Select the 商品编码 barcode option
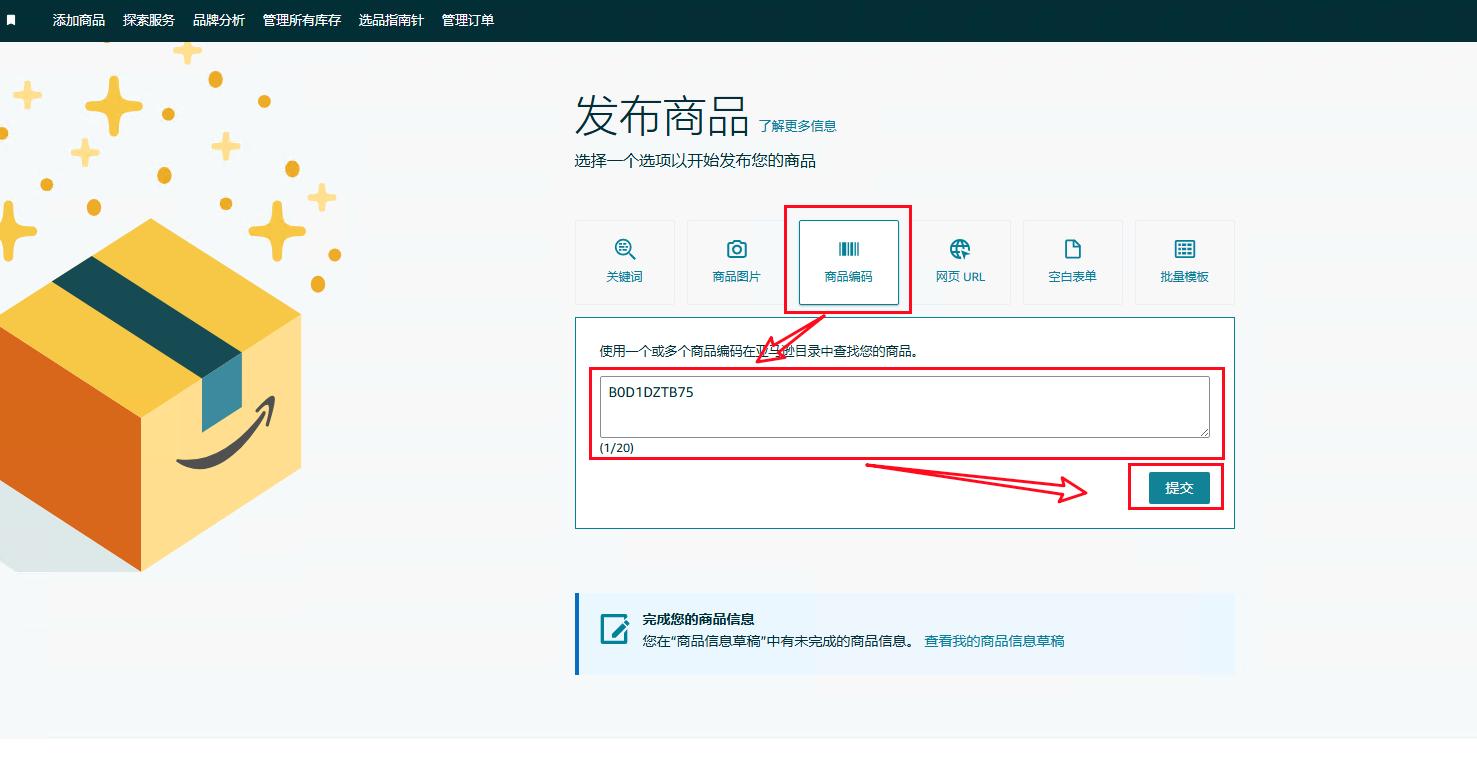The image size is (1477, 759). (x=848, y=262)
